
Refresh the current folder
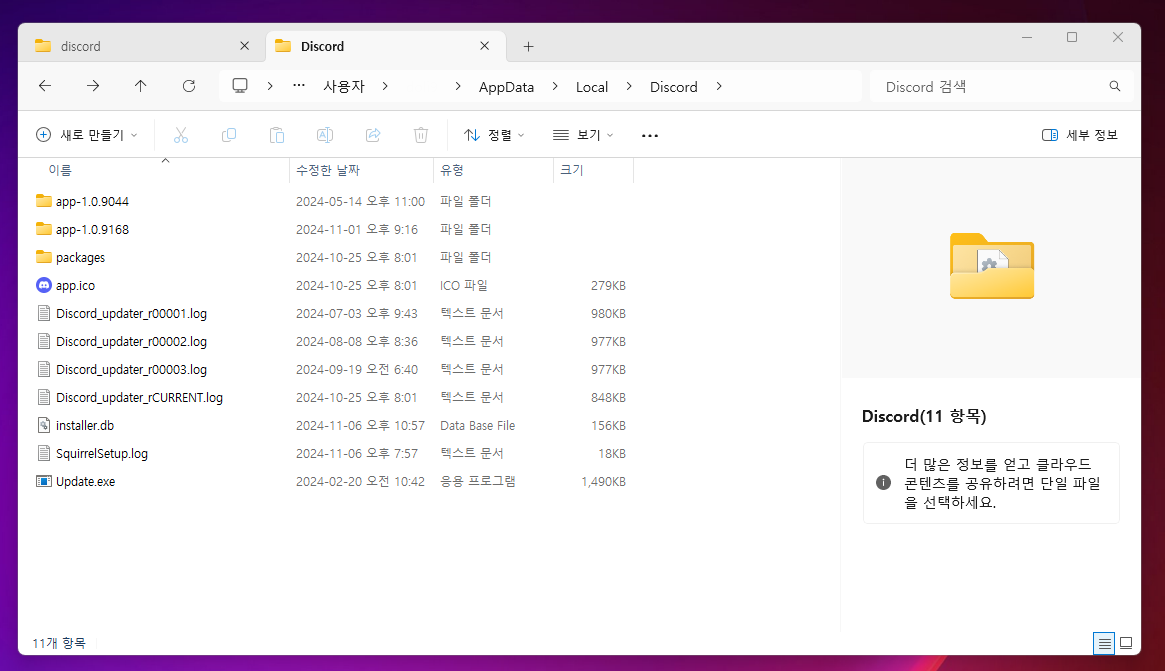pyautogui.click(x=189, y=86)
